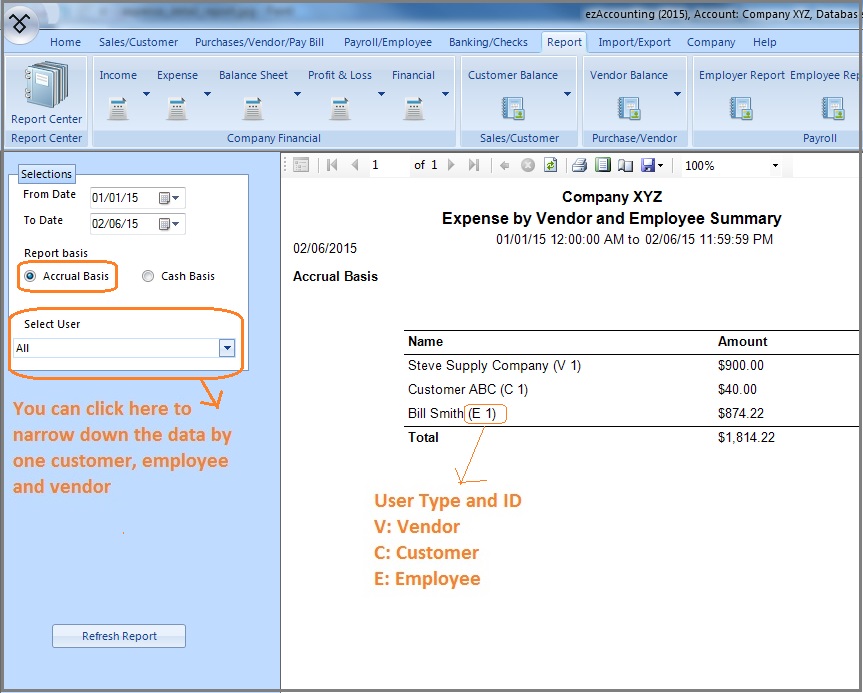Viewport: 863px width, 693px height.
Task: Open the Banking/Checks tab
Action: (x=489, y=42)
